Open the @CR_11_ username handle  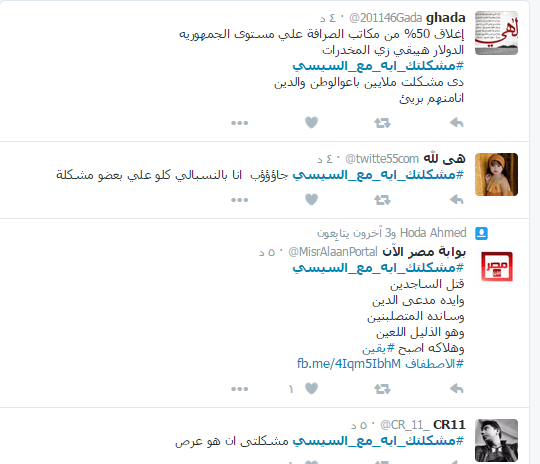pyautogui.click(x=405, y=425)
